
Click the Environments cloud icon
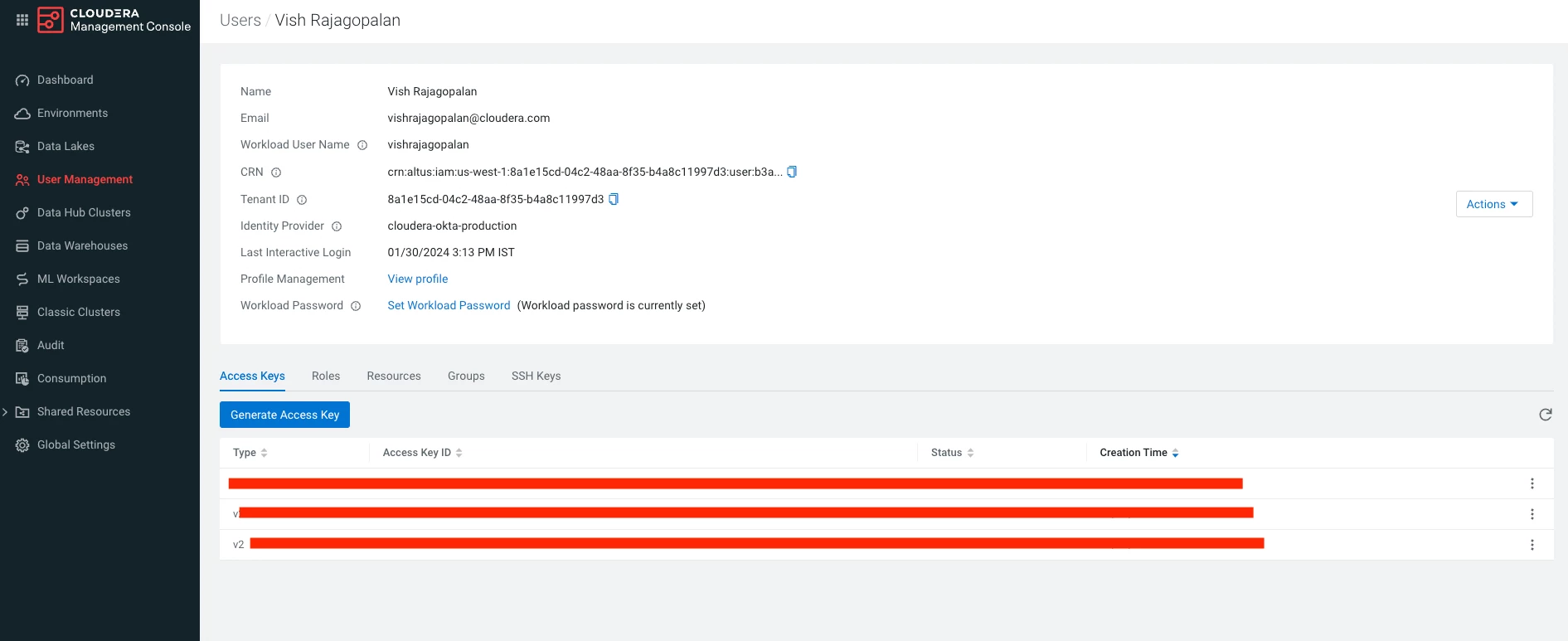coord(22,114)
